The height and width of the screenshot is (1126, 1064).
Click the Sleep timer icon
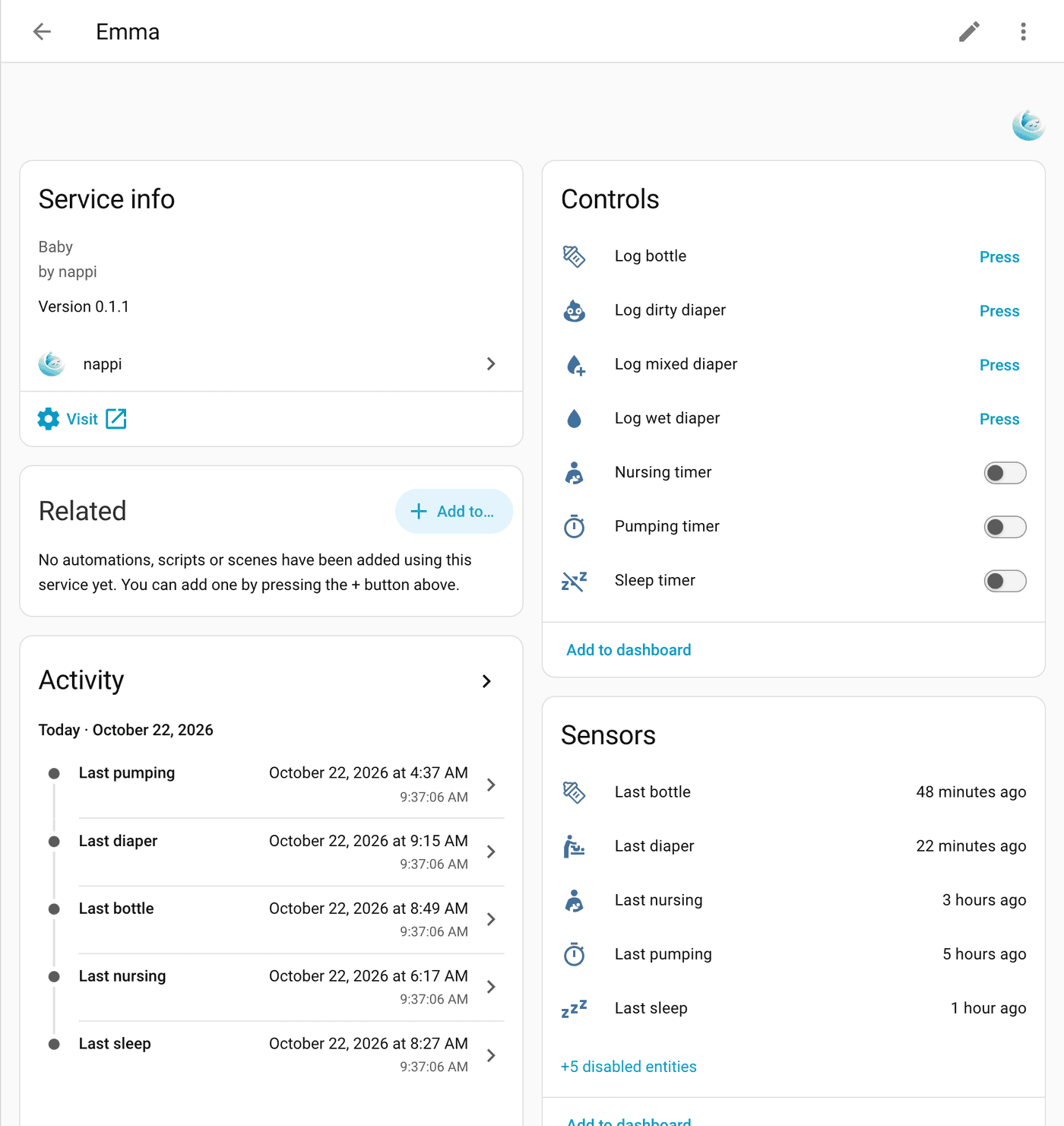575,581
